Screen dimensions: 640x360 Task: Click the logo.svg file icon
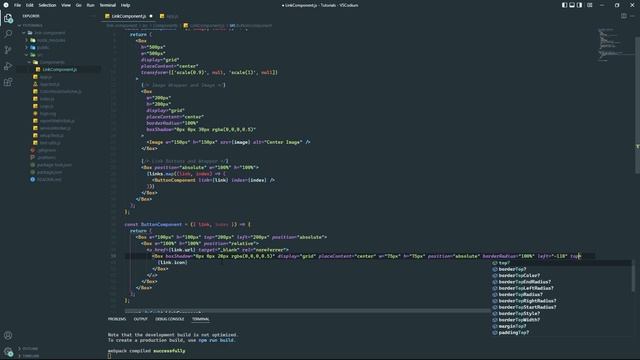[x=35, y=113]
